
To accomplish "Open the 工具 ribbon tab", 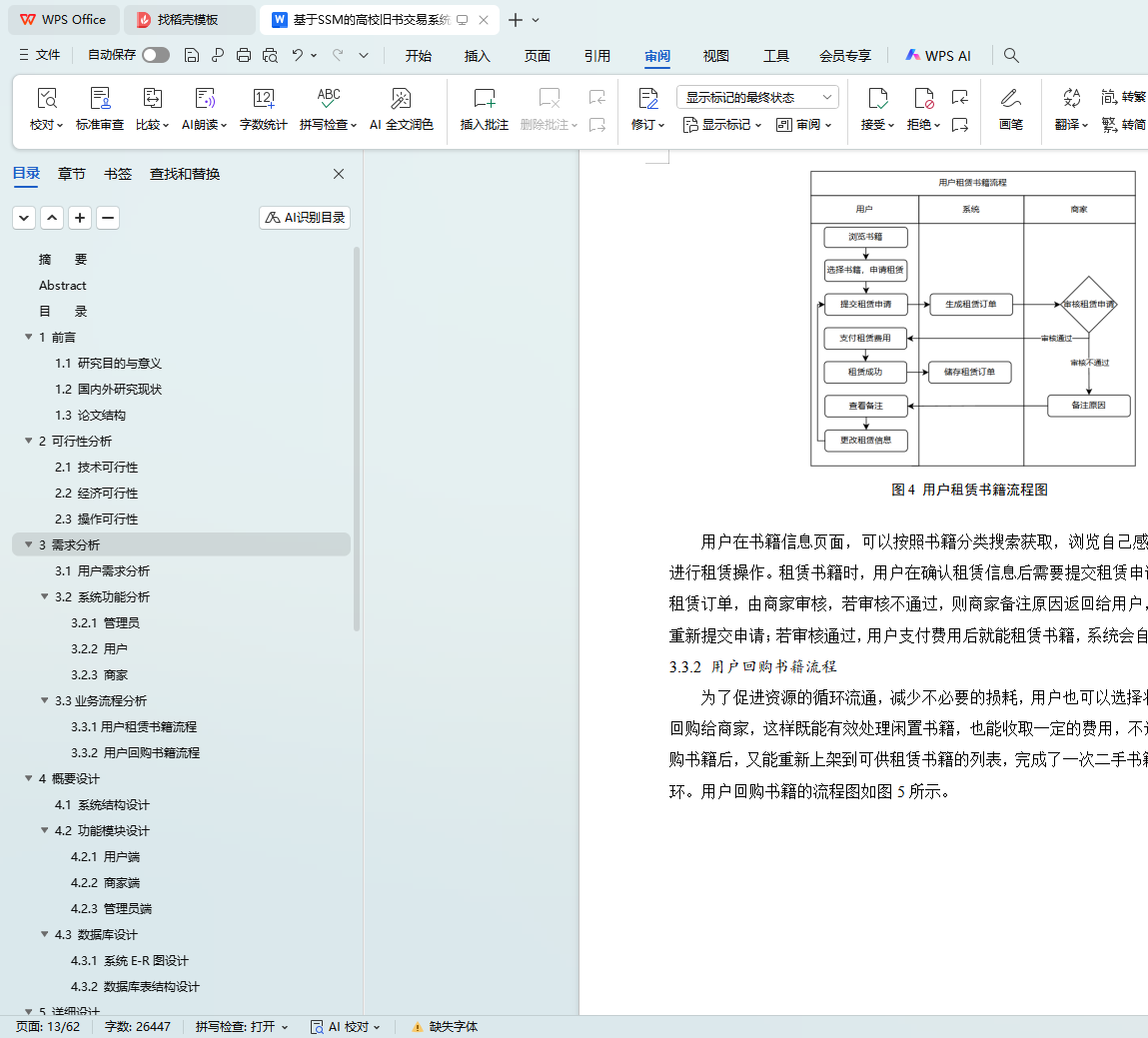I will [x=776, y=56].
